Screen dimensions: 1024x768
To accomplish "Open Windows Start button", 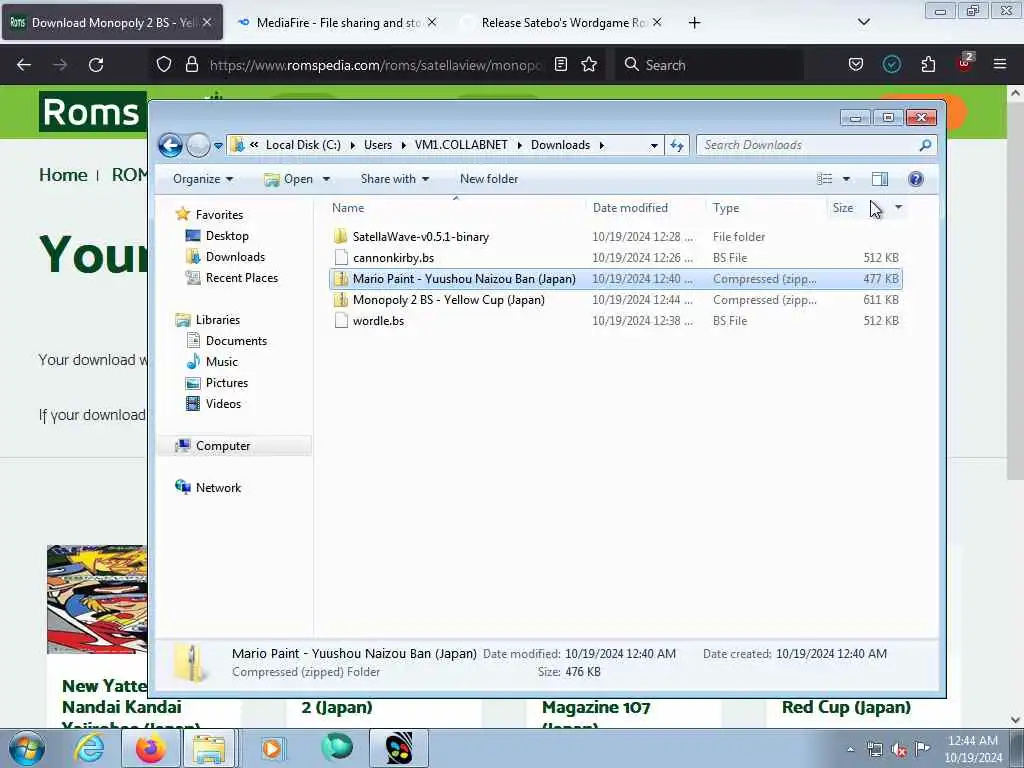I will (25, 748).
